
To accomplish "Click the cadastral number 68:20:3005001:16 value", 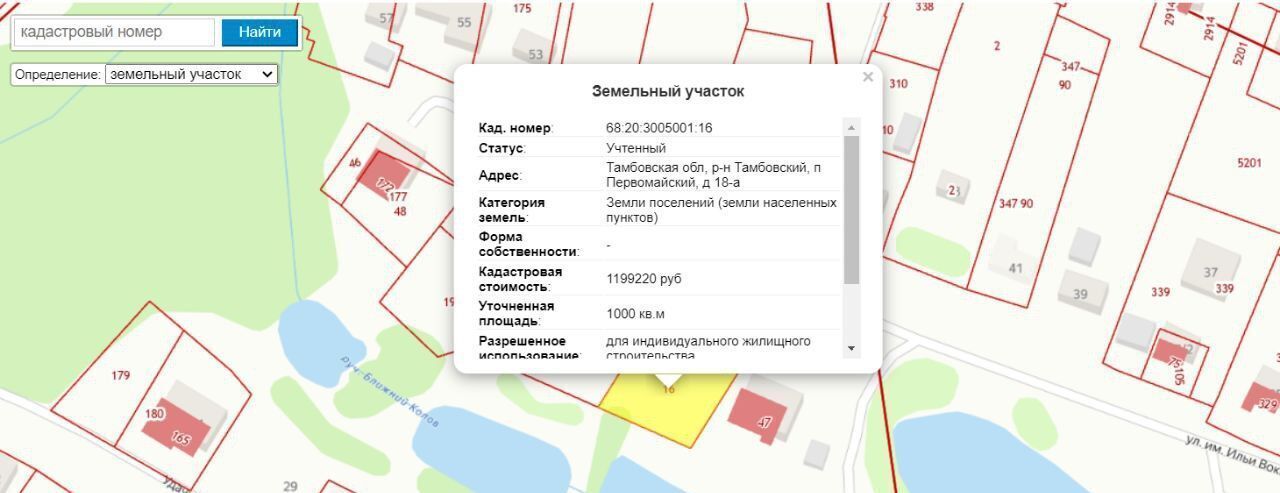I will coord(659,128).
